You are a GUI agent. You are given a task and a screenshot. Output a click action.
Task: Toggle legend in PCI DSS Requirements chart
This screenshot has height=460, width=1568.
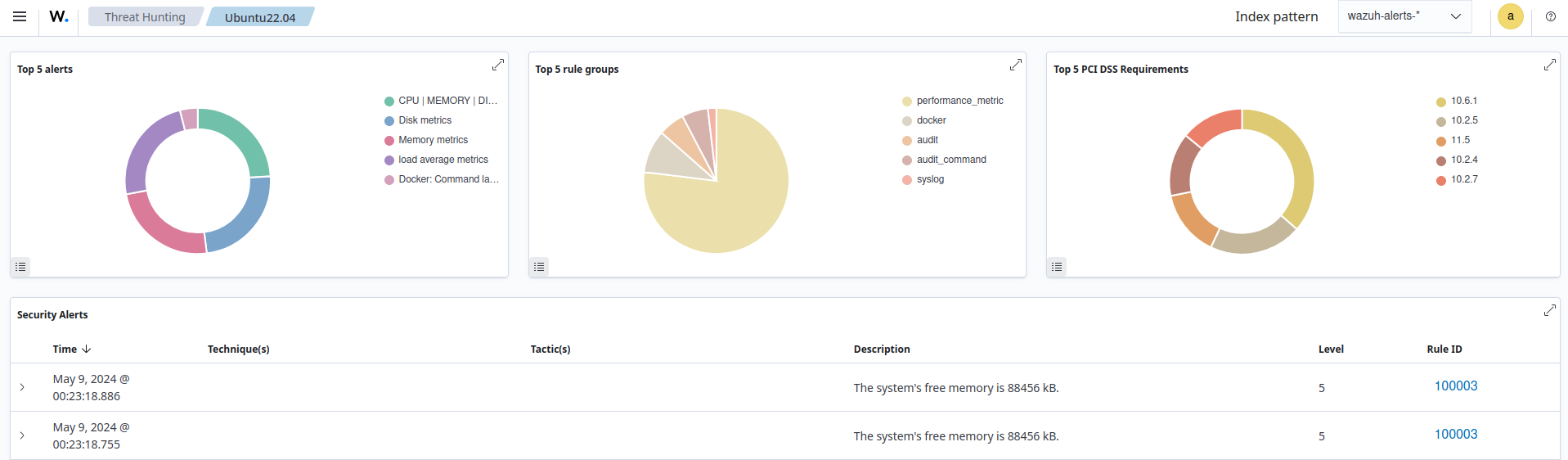pos(1057,267)
